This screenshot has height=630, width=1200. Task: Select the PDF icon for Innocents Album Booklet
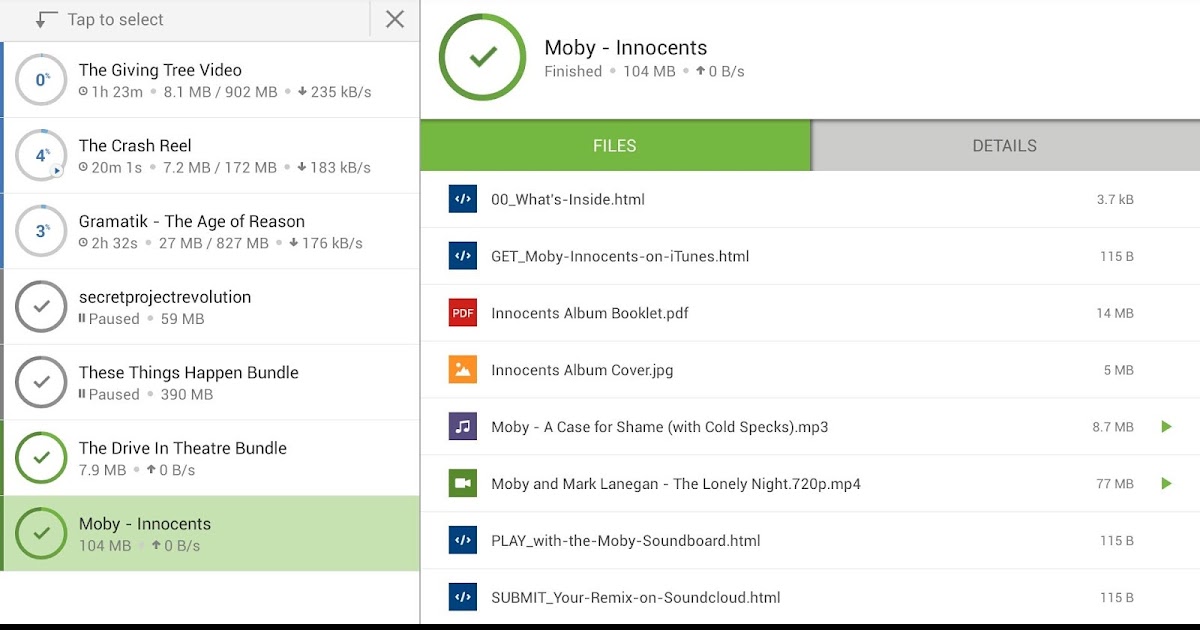[x=462, y=312]
